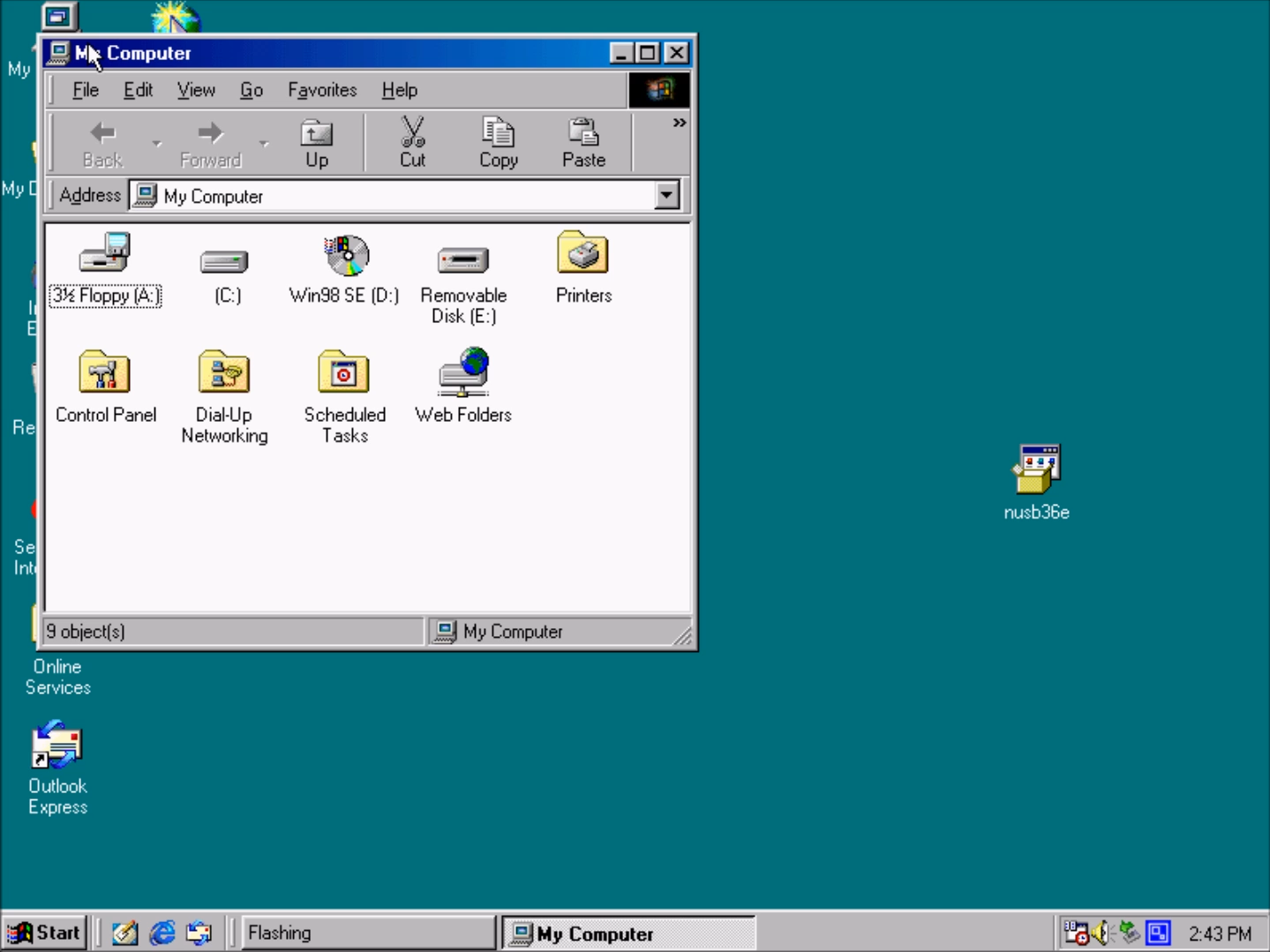Open Removable Disk (E:)
This screenshot has width=1270, height=952.
462,260
